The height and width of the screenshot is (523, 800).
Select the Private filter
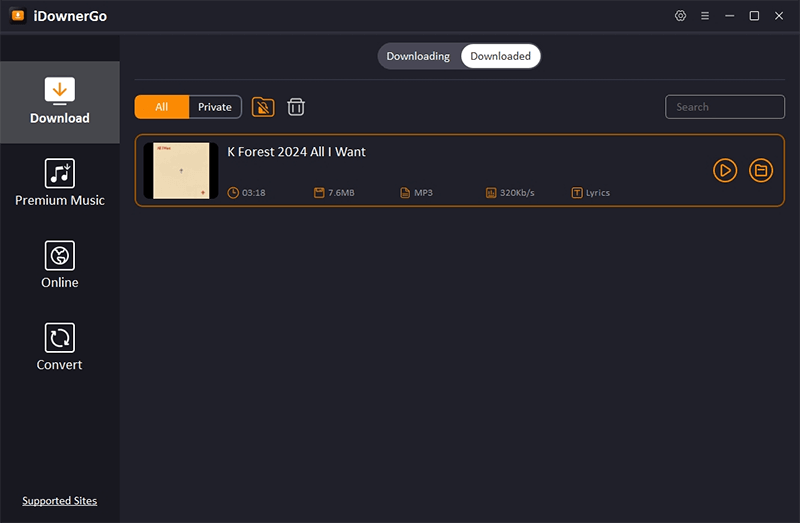pyautogui.click(x=215, y=107)
